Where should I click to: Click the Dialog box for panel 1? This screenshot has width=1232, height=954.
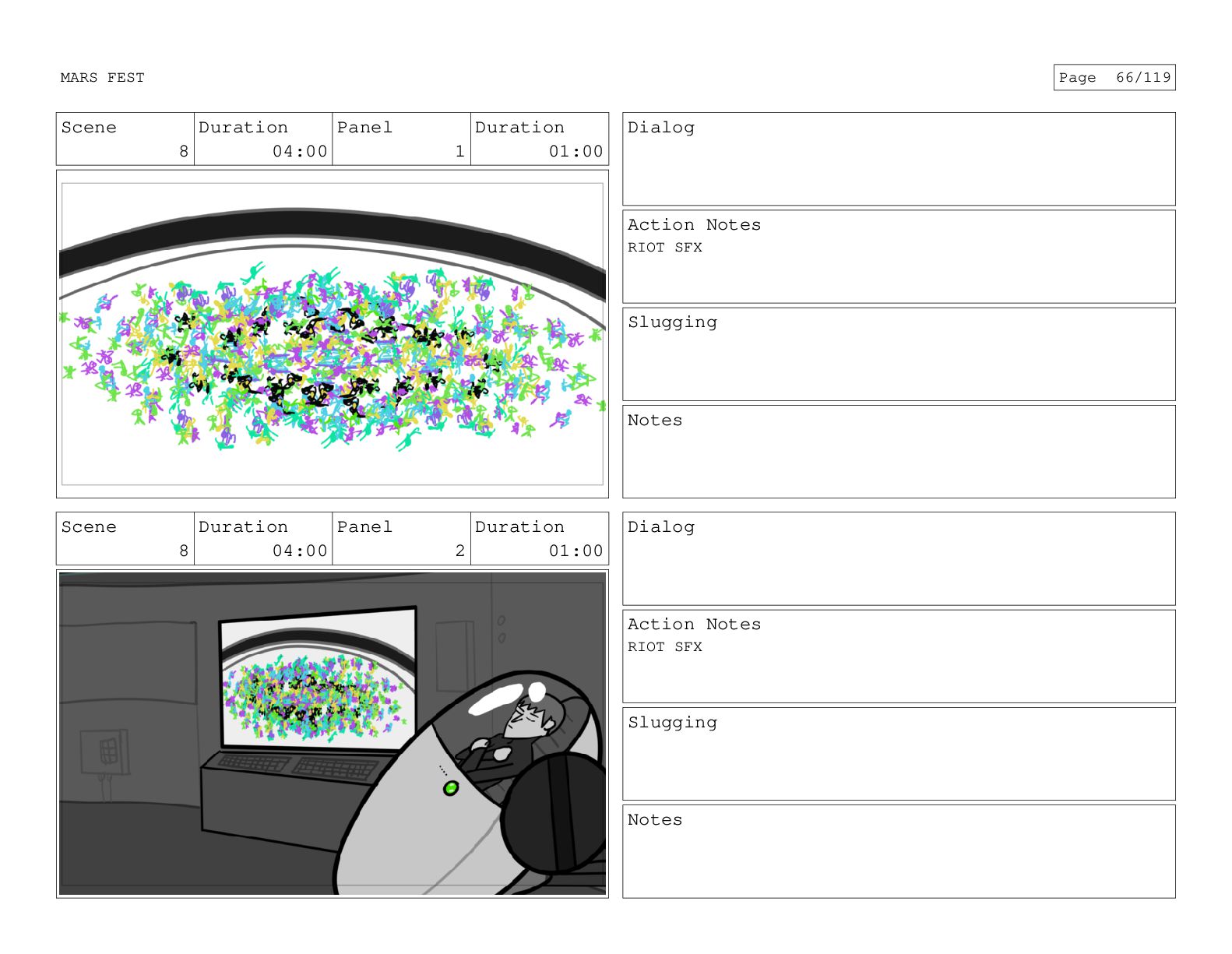click(899, 160)
